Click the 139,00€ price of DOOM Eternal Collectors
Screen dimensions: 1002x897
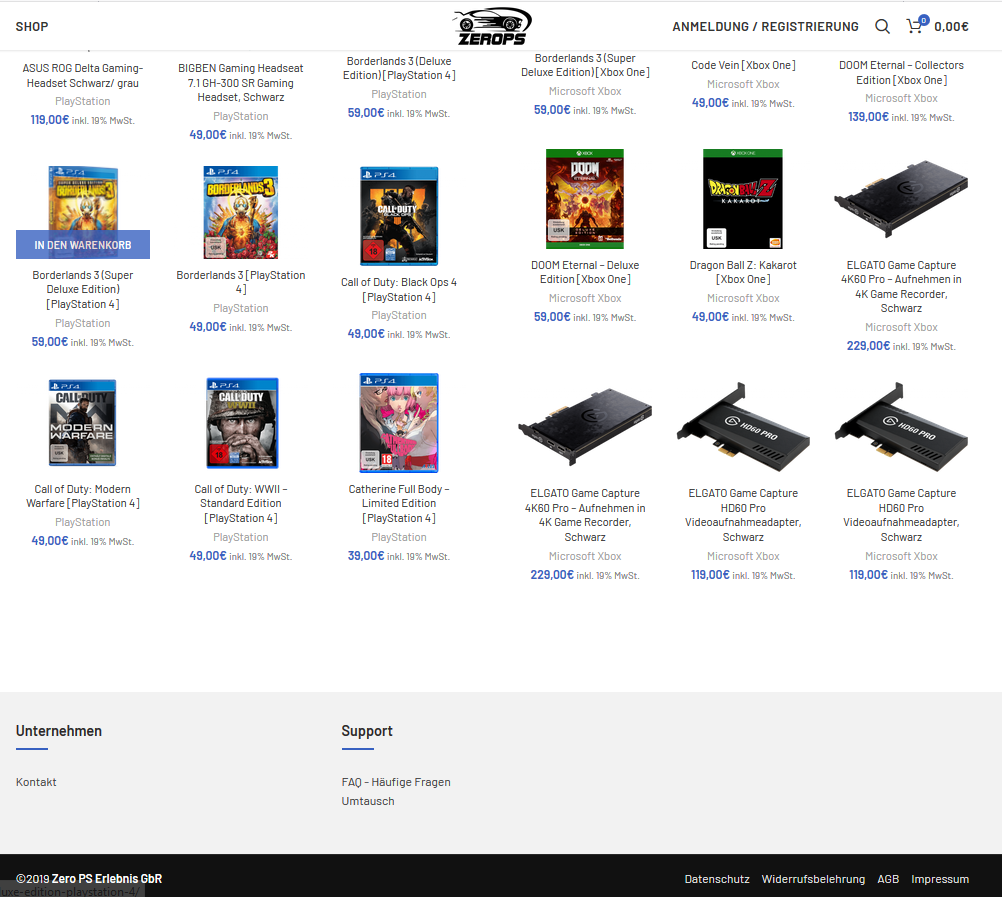pyautogui.click(x=868, y=117)
